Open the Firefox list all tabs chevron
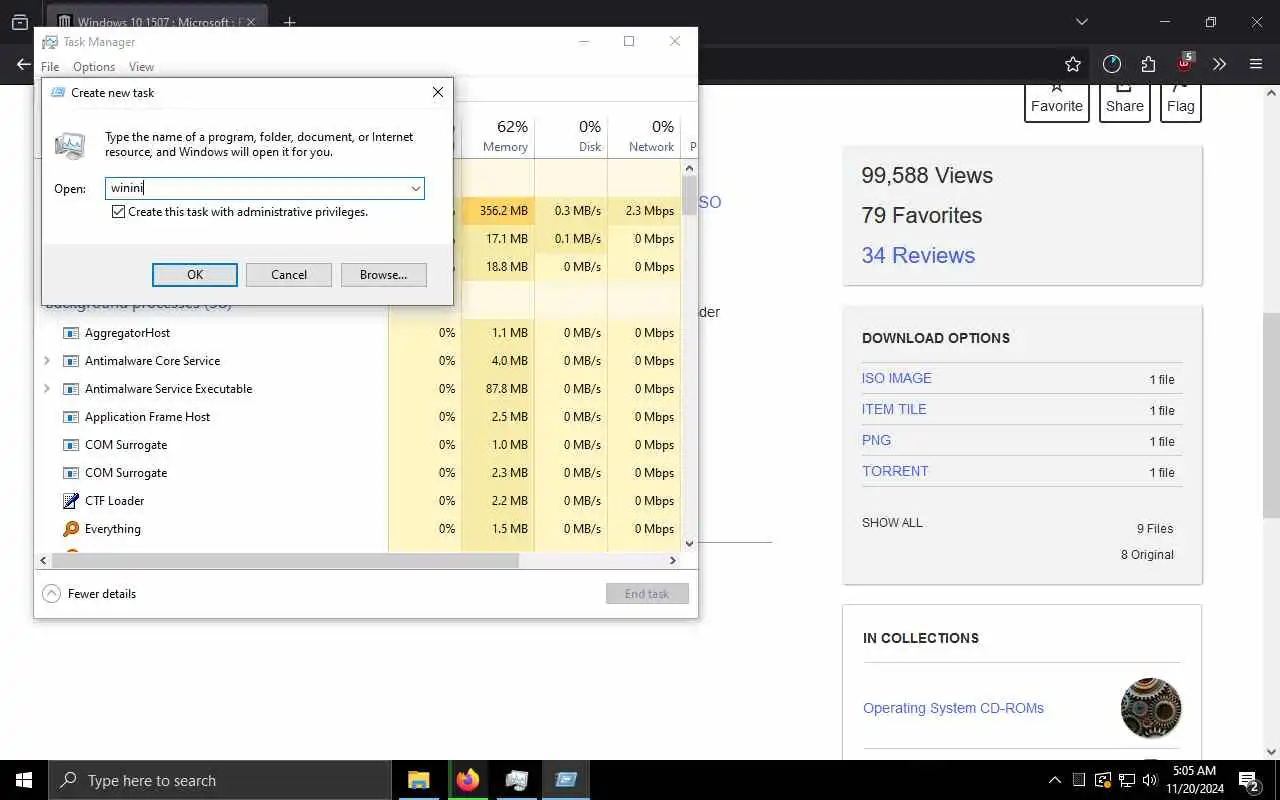 1081,22
